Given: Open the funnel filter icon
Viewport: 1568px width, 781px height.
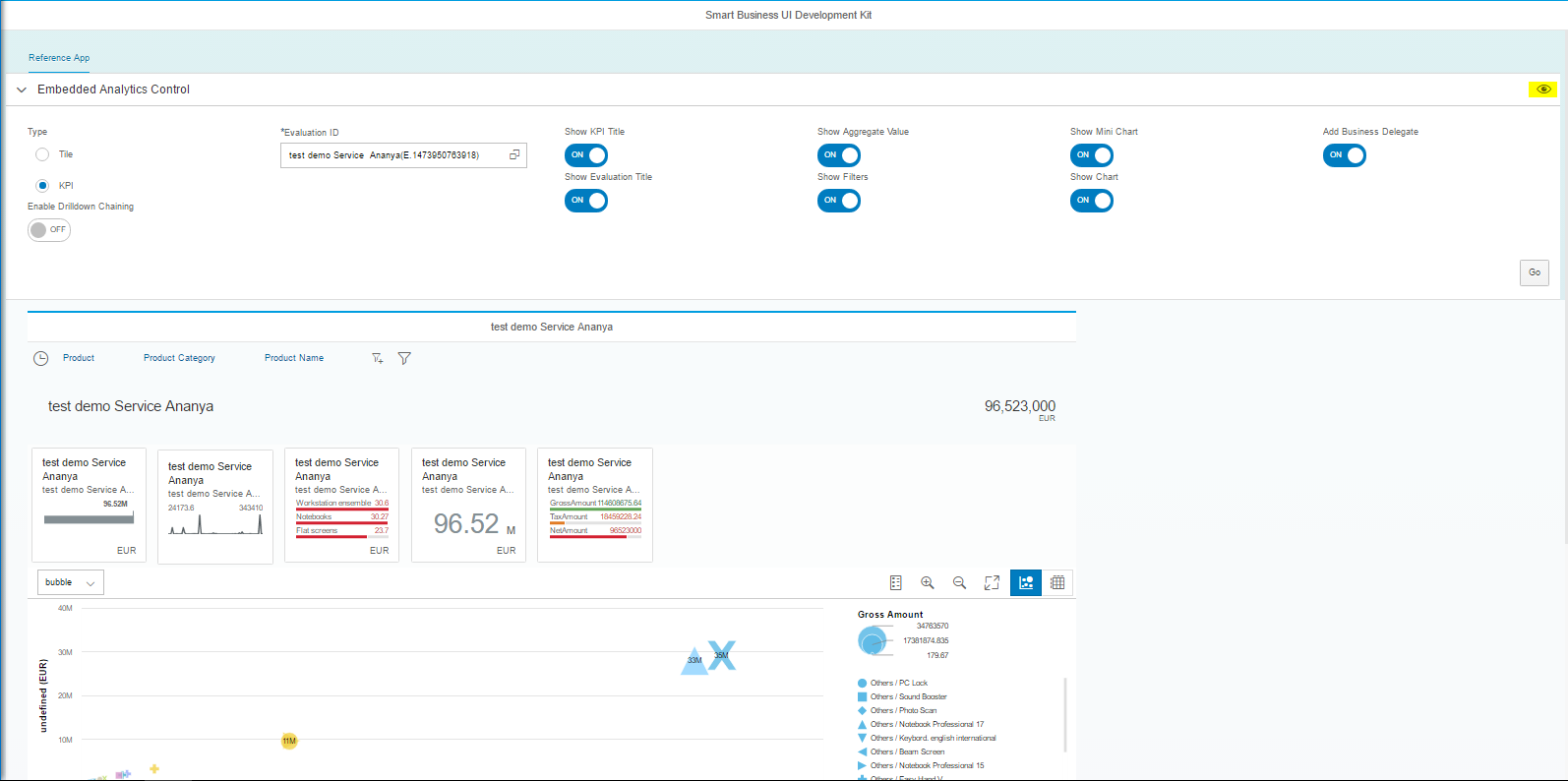Looking at the screenshot, I should [404, 359].
